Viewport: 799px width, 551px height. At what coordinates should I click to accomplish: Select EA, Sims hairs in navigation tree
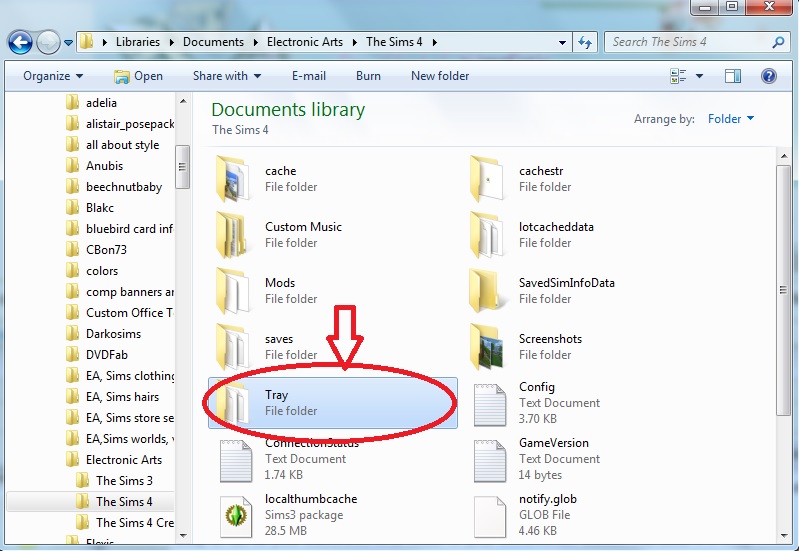pyautogui.click(x=122, y=397)
